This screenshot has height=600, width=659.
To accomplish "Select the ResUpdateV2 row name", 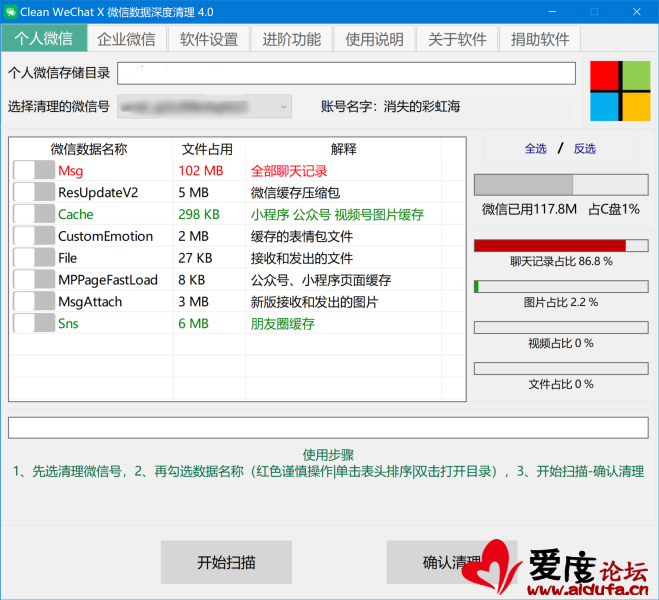I will 98,192.
